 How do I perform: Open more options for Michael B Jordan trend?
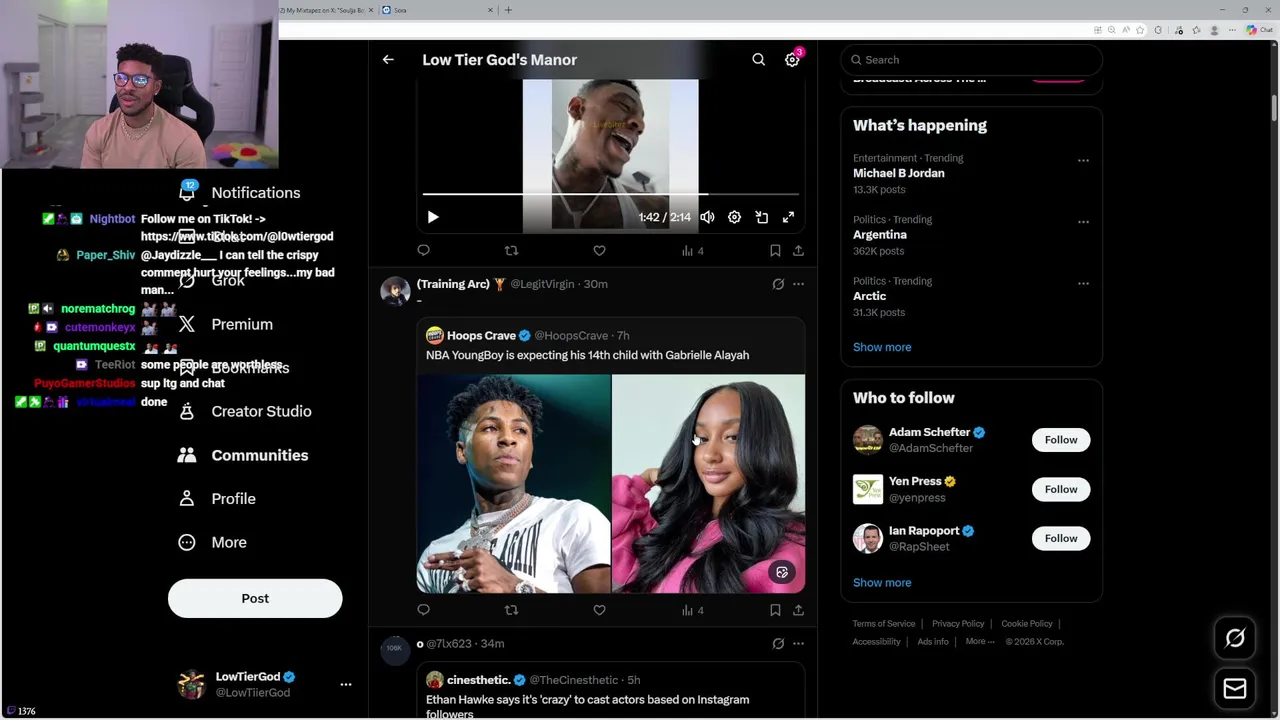click(1083, 160)
